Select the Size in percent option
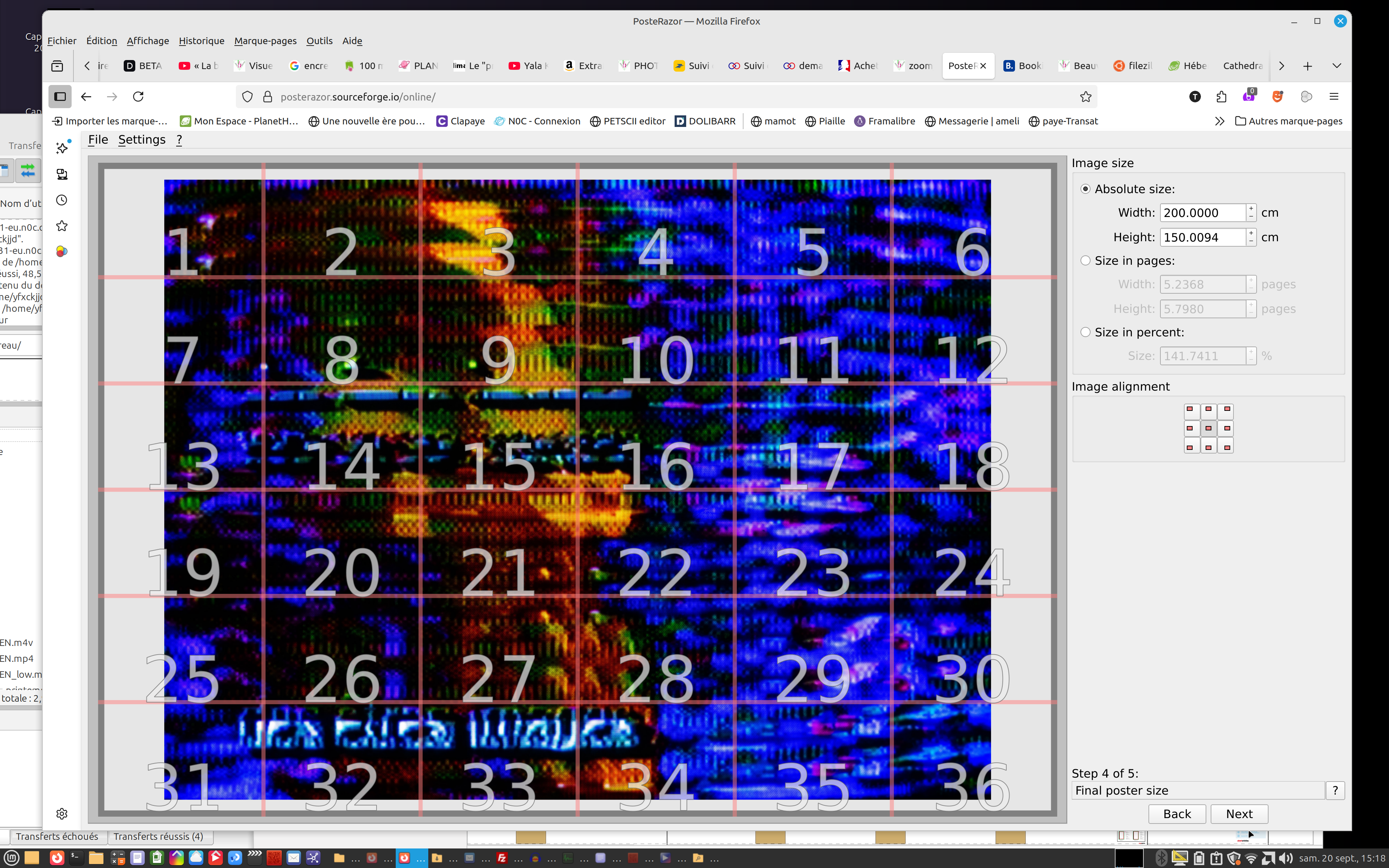The height and width of the screenshot is (868, 1389). point(1086,332)
